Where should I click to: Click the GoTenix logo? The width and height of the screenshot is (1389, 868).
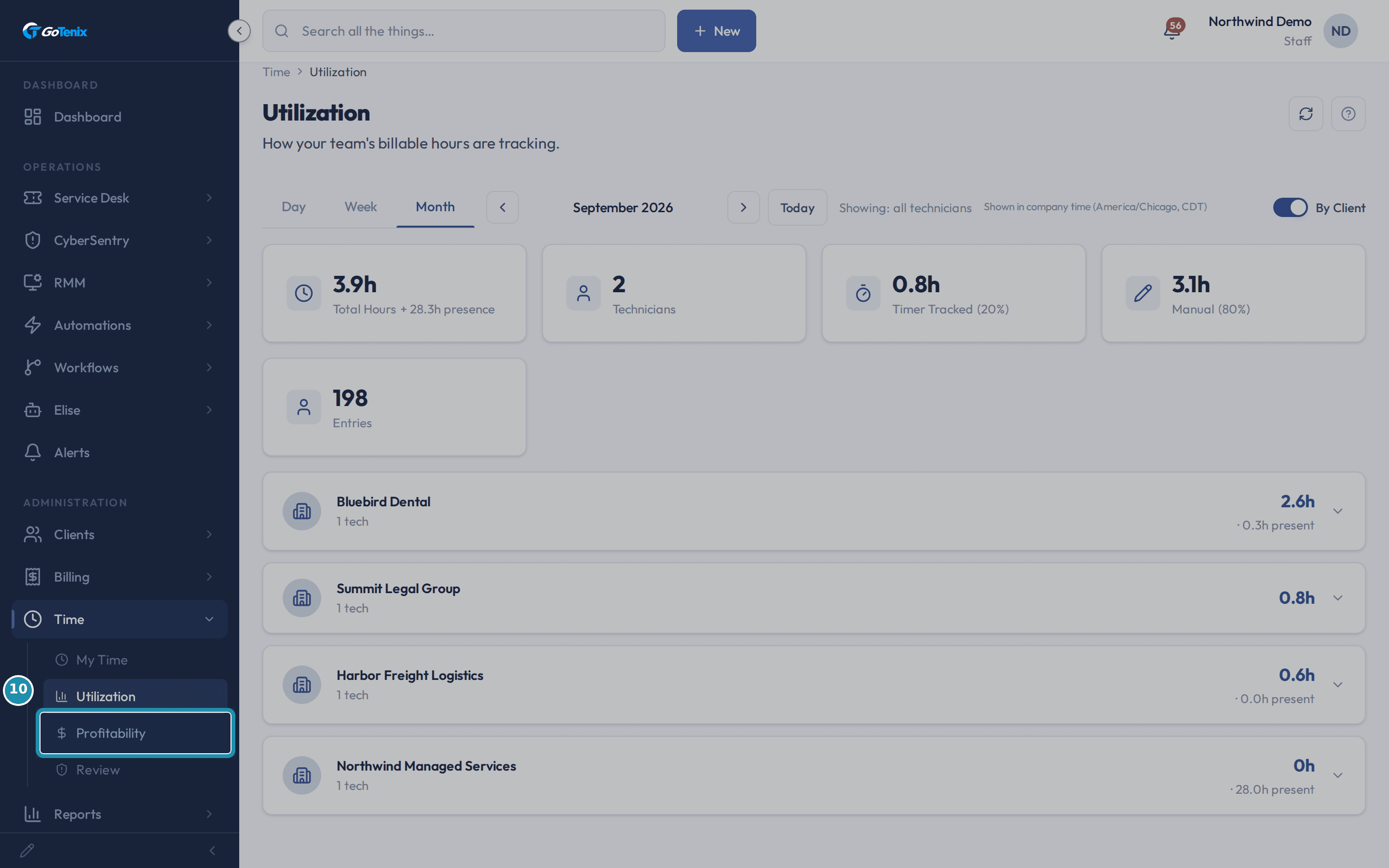(55, 31)
